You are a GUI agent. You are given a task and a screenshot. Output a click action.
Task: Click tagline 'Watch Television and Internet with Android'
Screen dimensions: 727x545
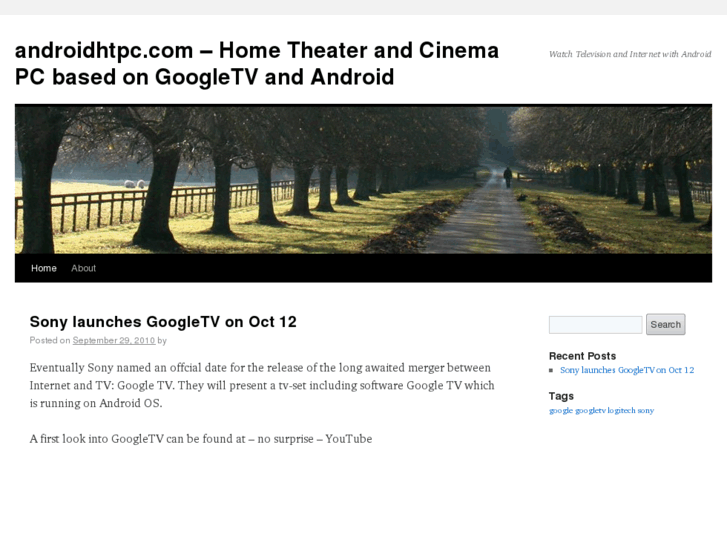[630, 54]
